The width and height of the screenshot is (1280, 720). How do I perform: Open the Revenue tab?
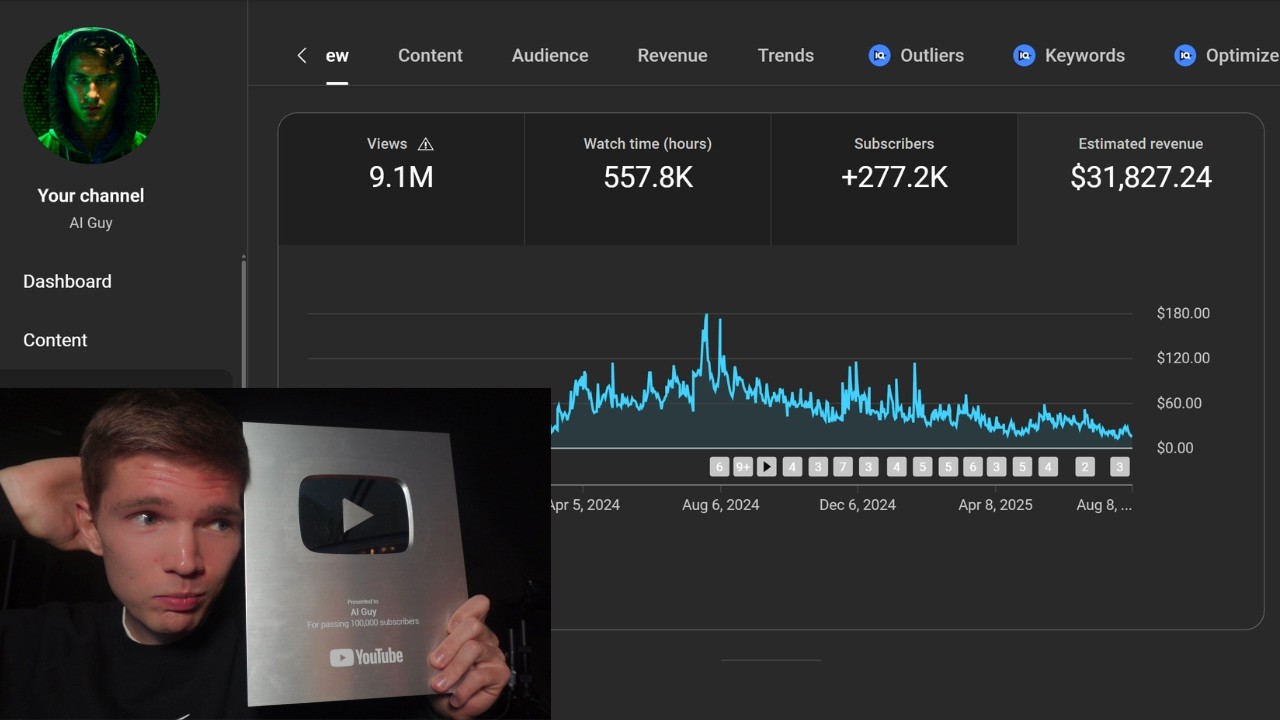coord(672,56)
